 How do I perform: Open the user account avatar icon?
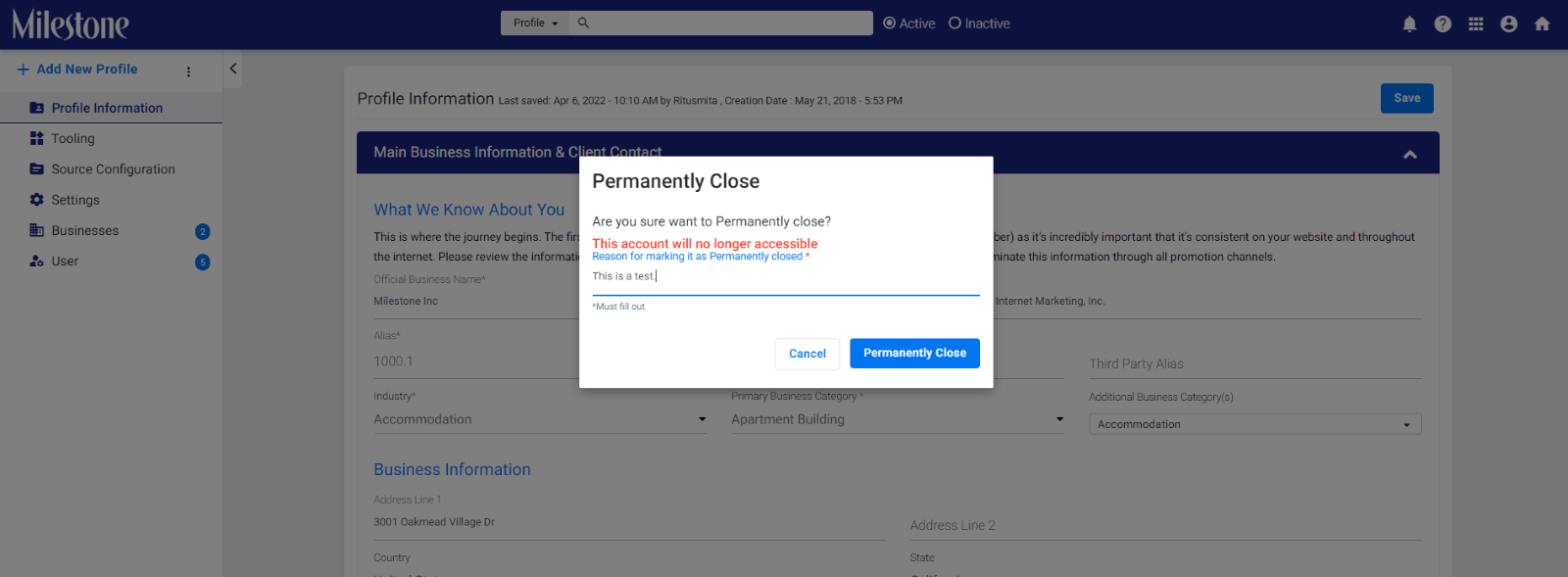1509,24
